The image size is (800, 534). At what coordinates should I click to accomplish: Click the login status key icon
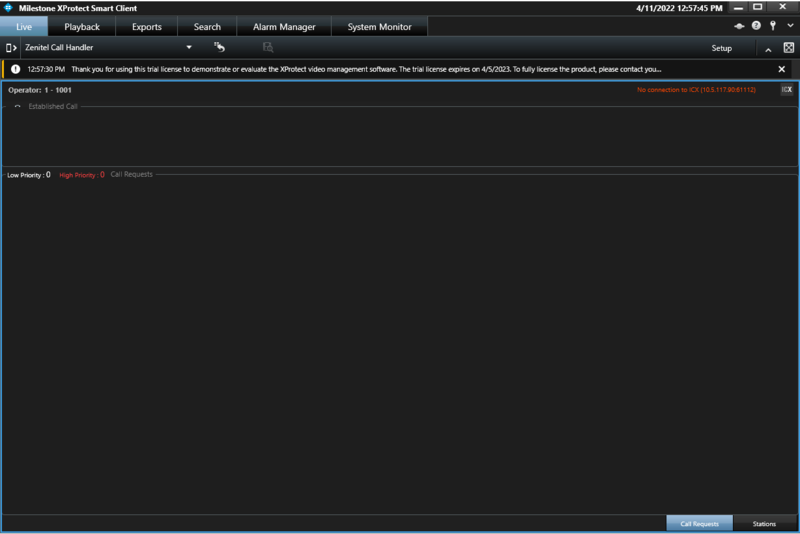click(773, 26)
